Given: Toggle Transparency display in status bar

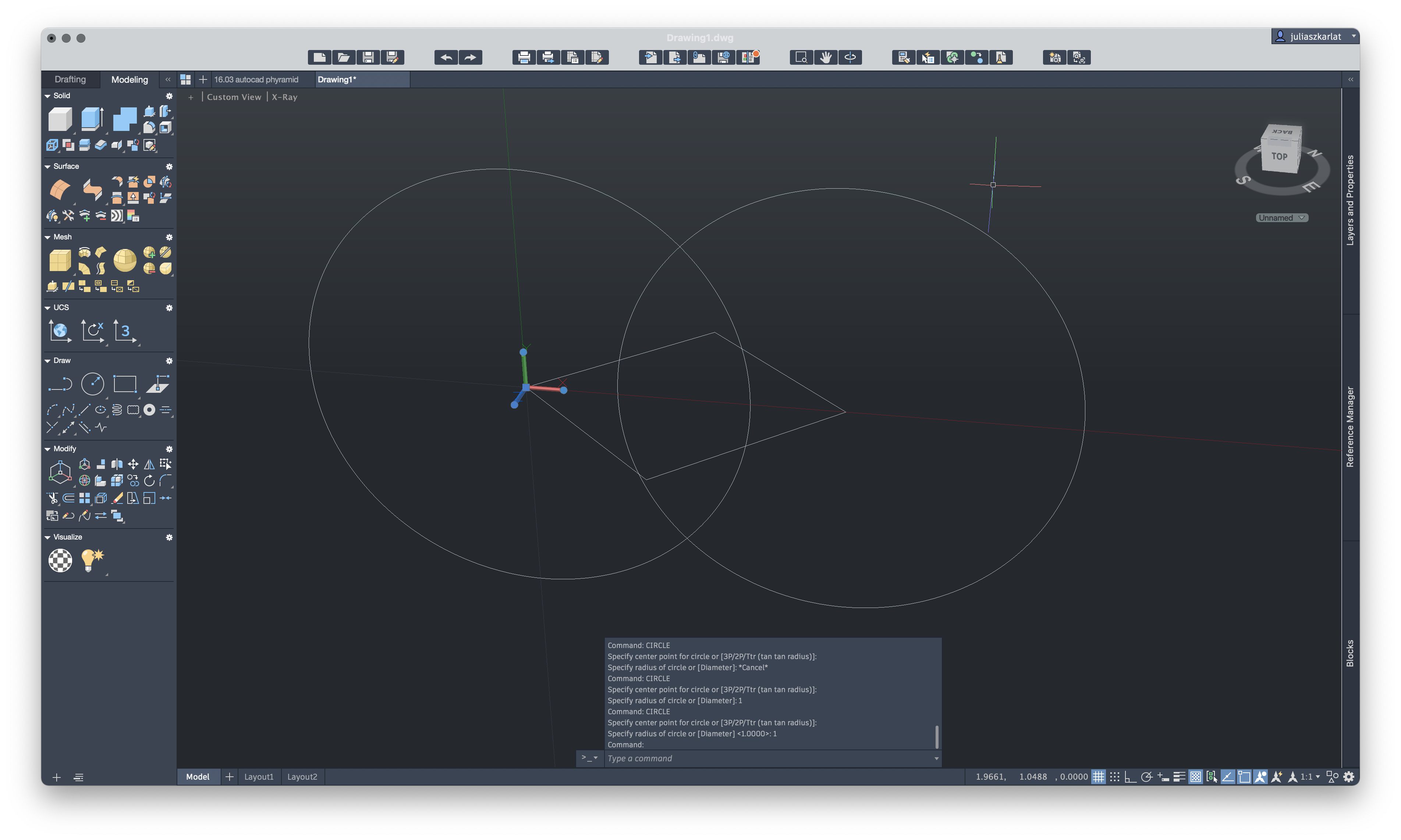Looking at the screenshot, I should click(1195, 777).
